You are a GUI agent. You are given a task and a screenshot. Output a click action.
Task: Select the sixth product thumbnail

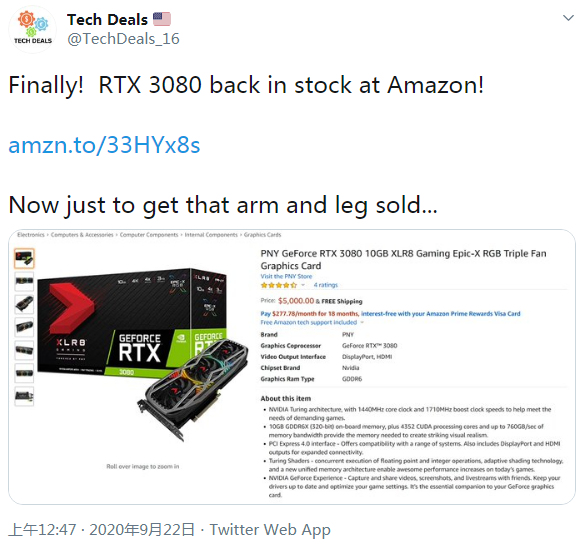tap(24, 373)
